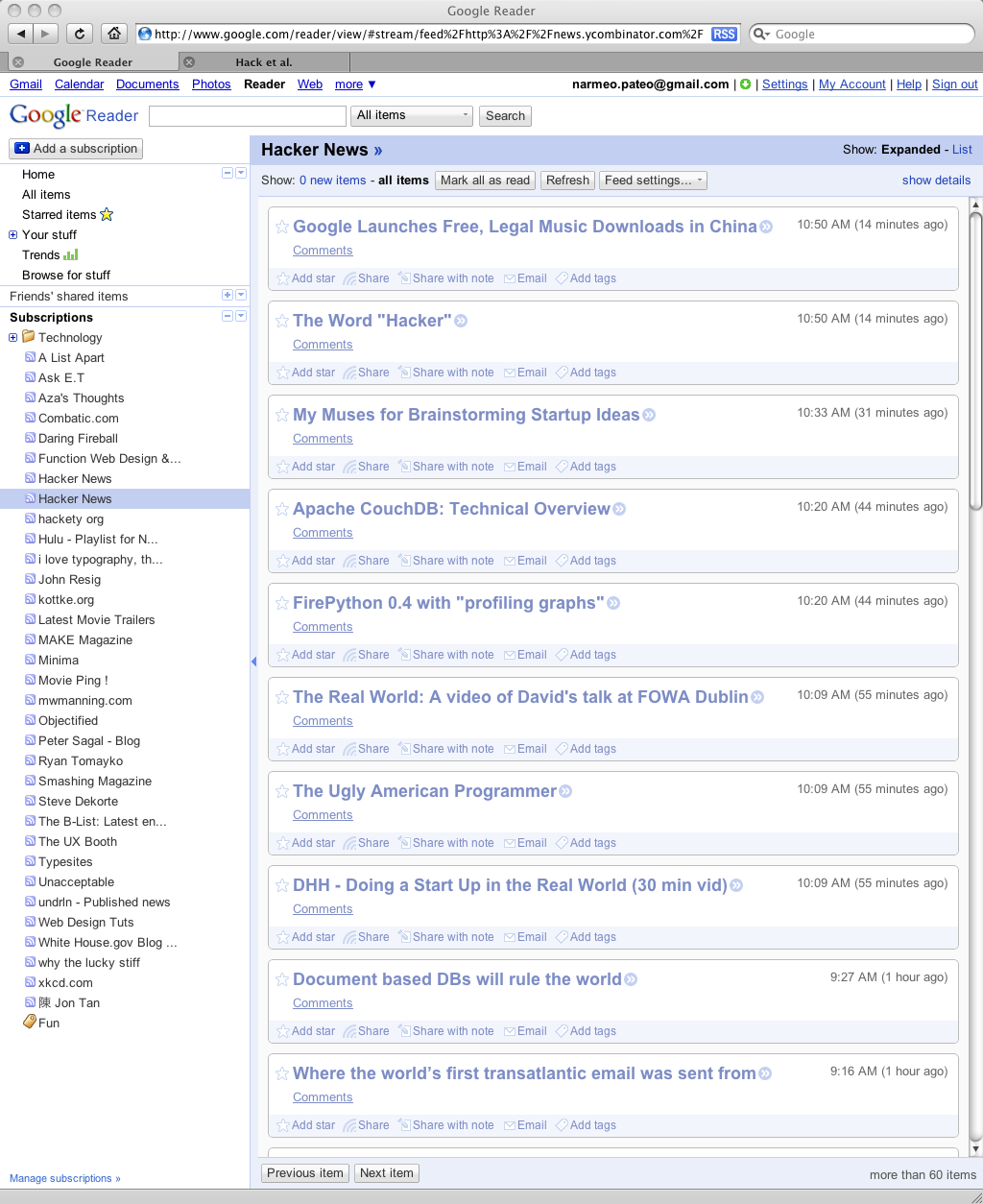
Task: Click the scrollbar down arrow
Action: click(x=975, y=1148)
